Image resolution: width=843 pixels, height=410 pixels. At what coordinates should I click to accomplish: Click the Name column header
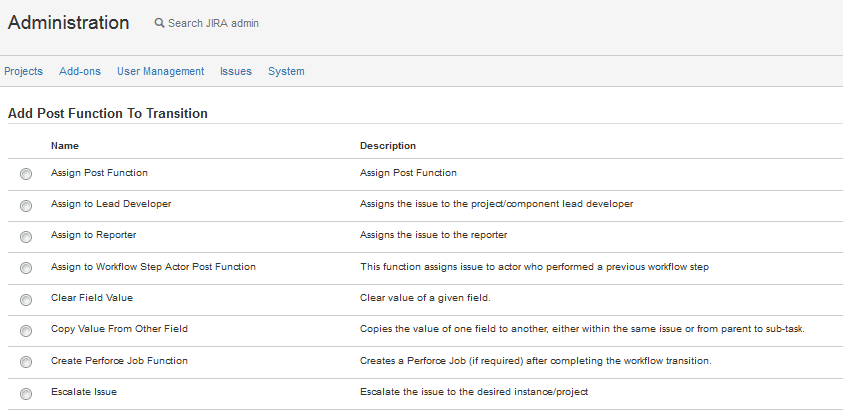[65, 146]
